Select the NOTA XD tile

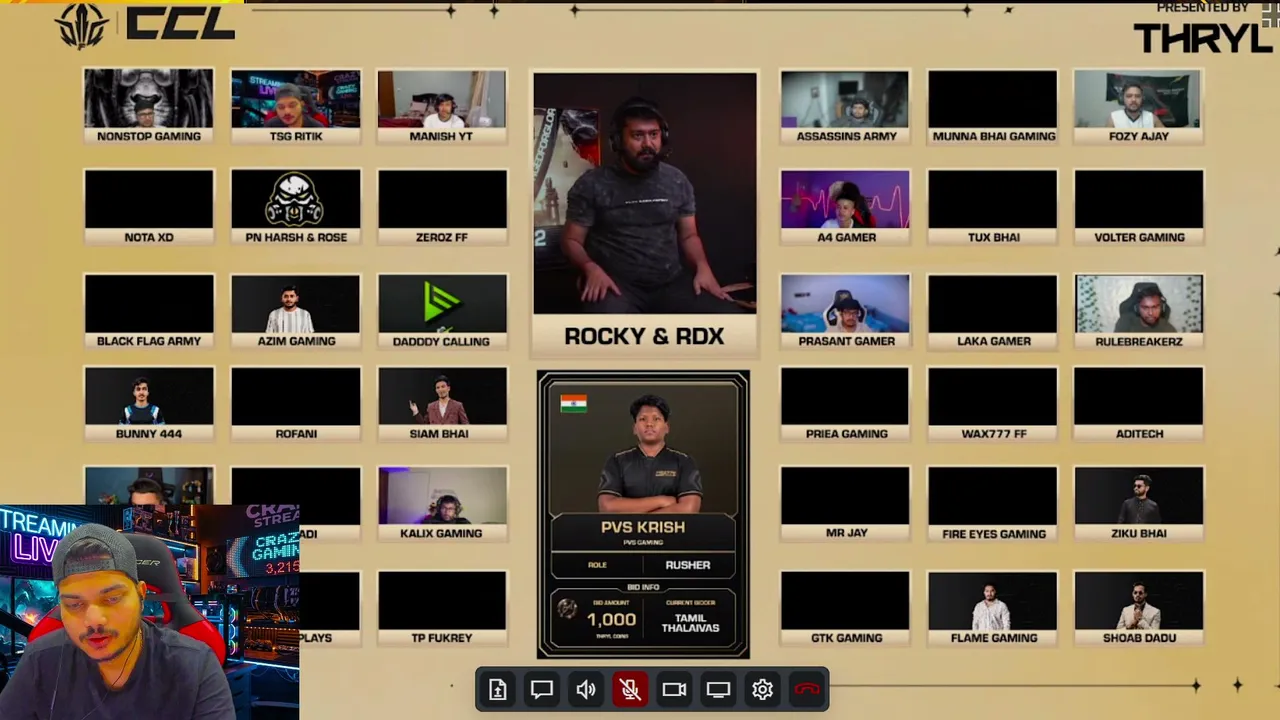click(x=149, y=207)
